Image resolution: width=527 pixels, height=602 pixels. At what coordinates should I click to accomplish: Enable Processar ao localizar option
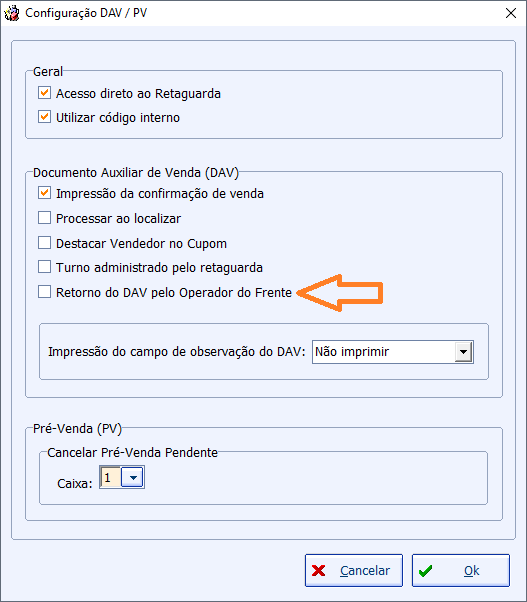point(45,218)
